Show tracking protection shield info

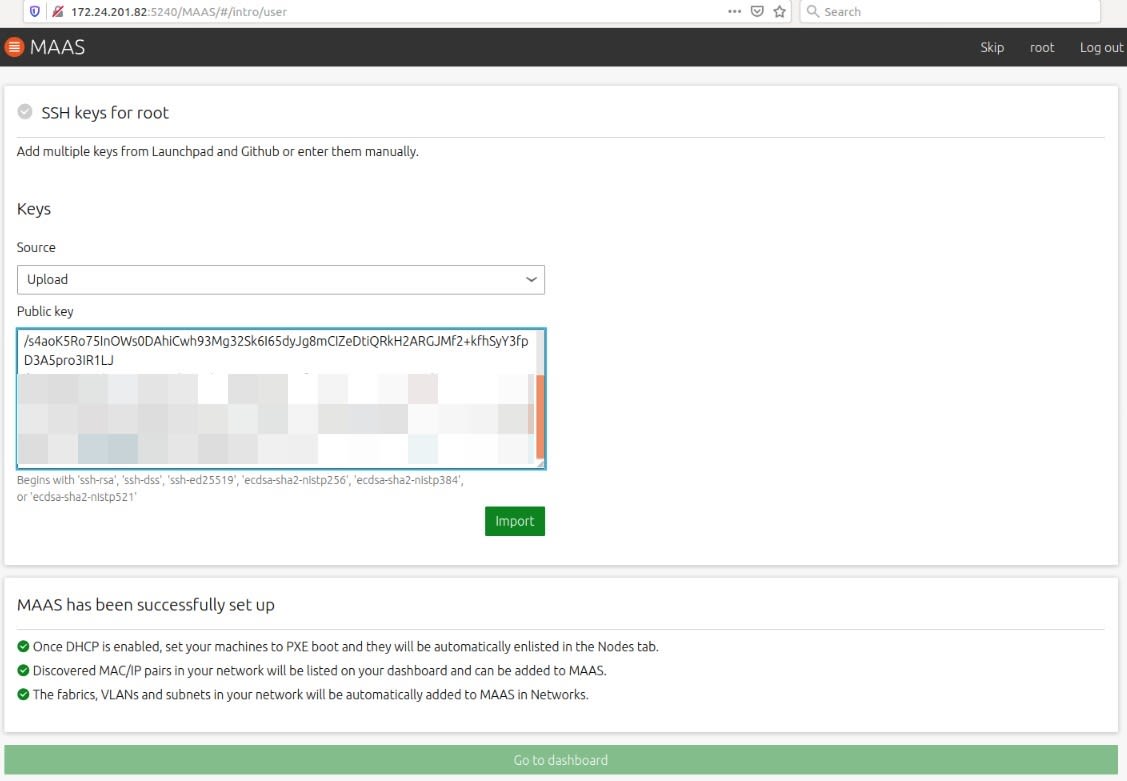pyautogui.click(x=34, y=11)
